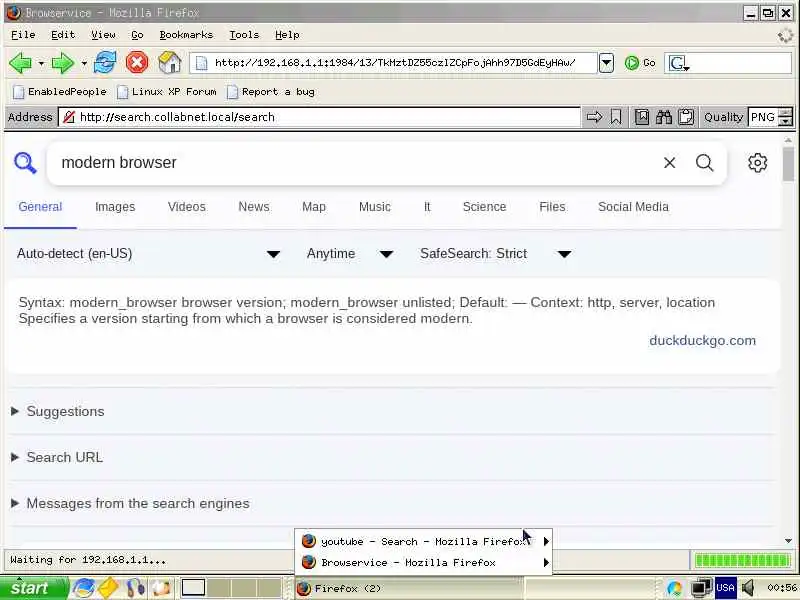Click Browservice go arrow next to Address
Screen dimensions: 800x600
(594, 117)
